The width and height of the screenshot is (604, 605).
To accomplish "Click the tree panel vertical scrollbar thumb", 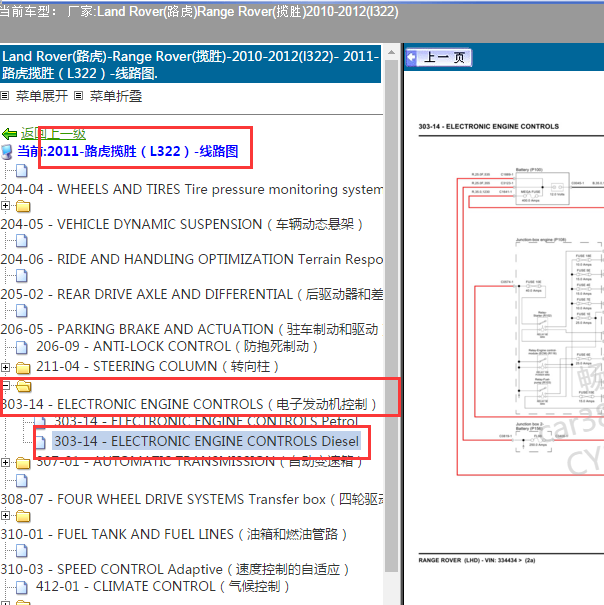I will coord(391,316).
